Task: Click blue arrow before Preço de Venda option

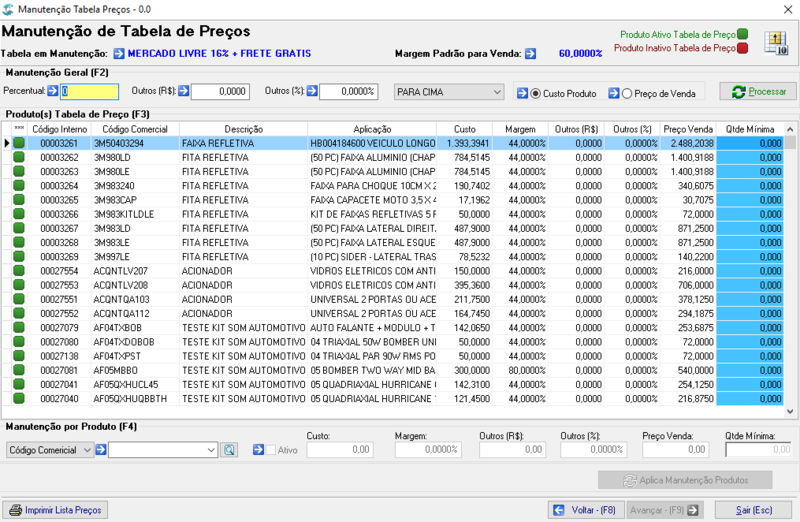Action: (x=614, y=93)
